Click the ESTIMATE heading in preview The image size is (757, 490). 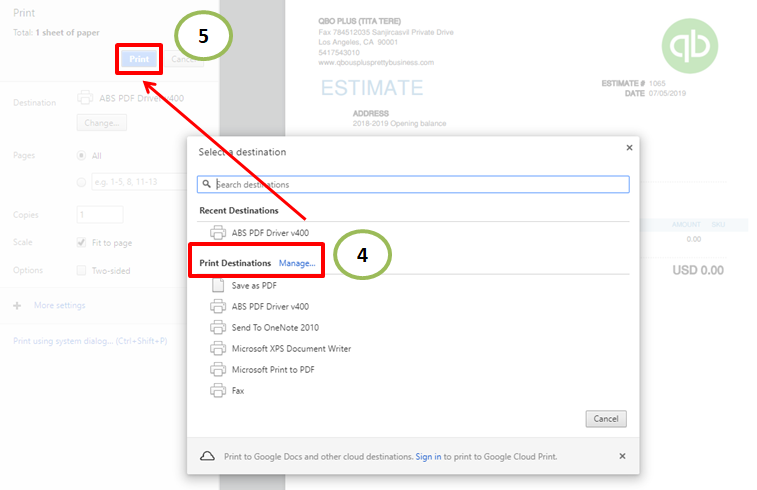click(372, 88)
